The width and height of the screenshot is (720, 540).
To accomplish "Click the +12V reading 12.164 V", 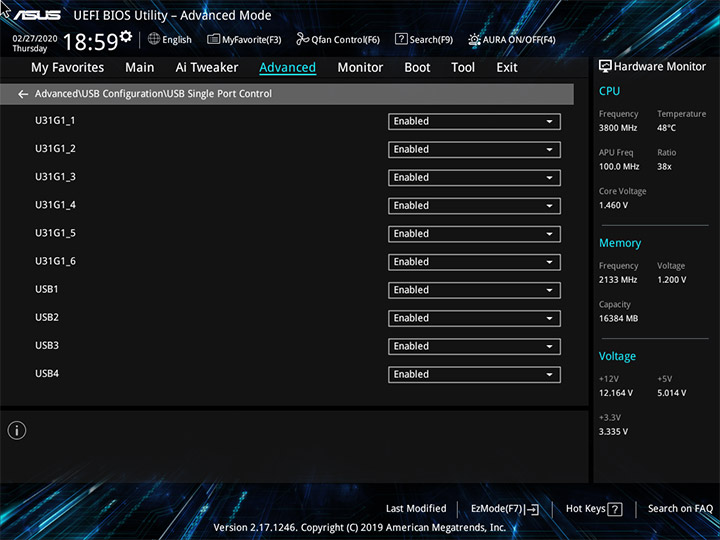I will coord(616,393).
